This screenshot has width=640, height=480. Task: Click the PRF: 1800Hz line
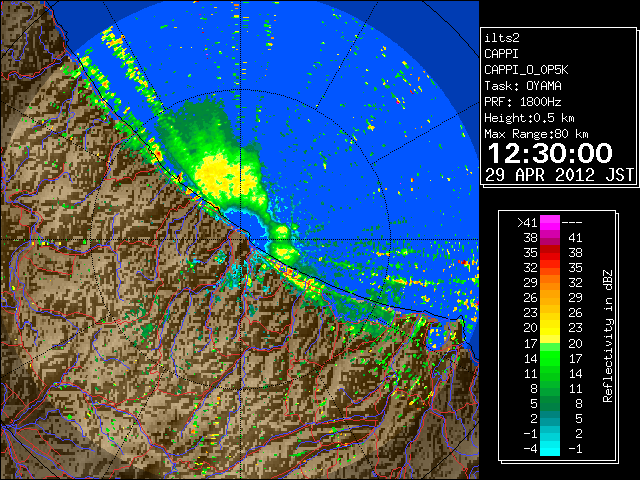pyautogui.click(x=522, y=102)
